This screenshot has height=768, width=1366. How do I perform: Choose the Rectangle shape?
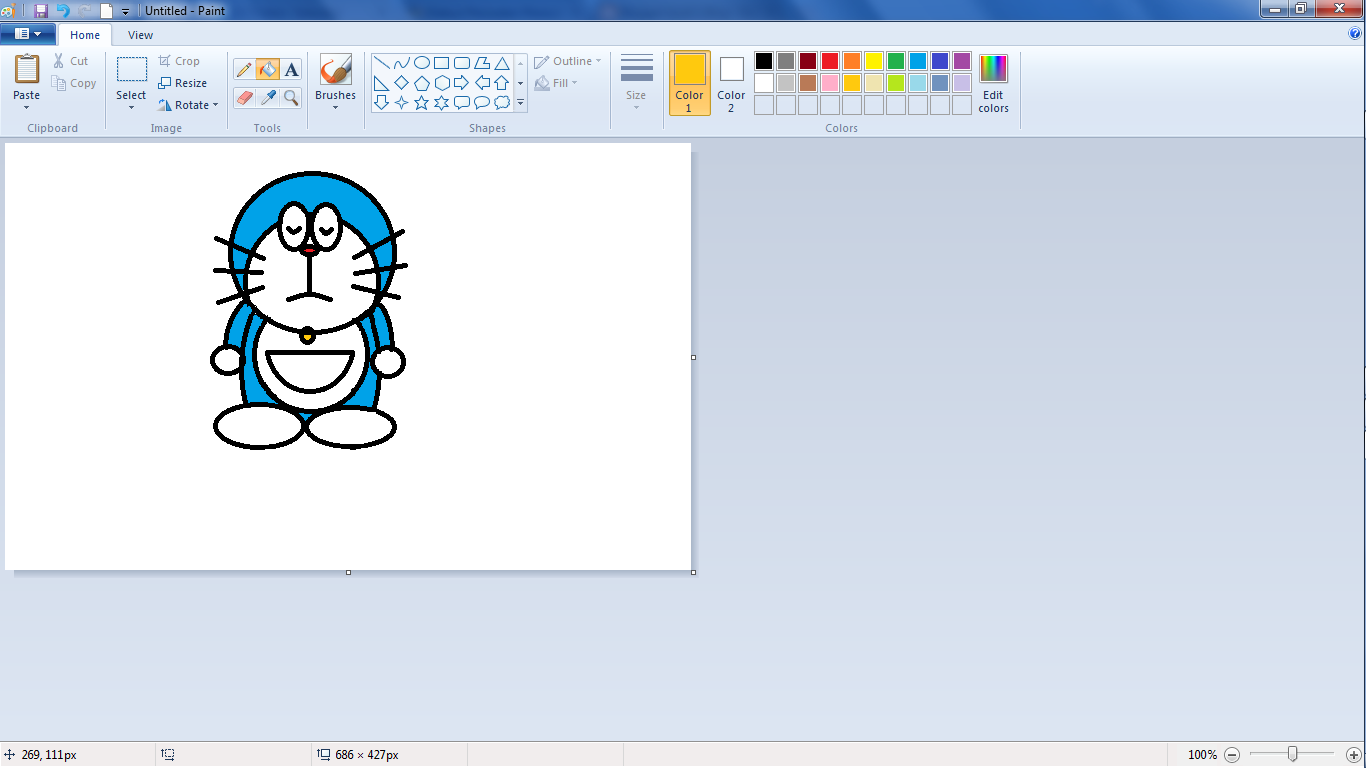click(441, 62)
